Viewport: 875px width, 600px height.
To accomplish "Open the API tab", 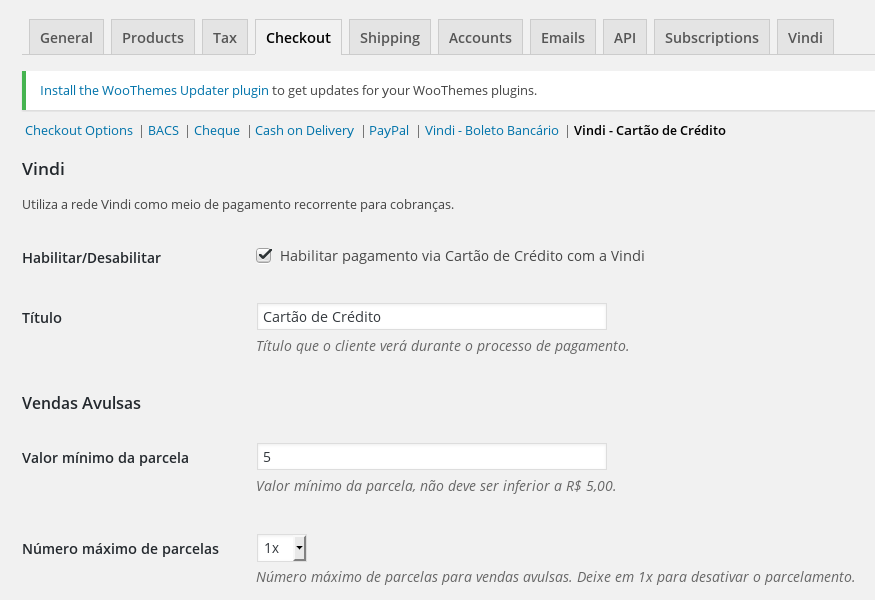I will (625, 37).
